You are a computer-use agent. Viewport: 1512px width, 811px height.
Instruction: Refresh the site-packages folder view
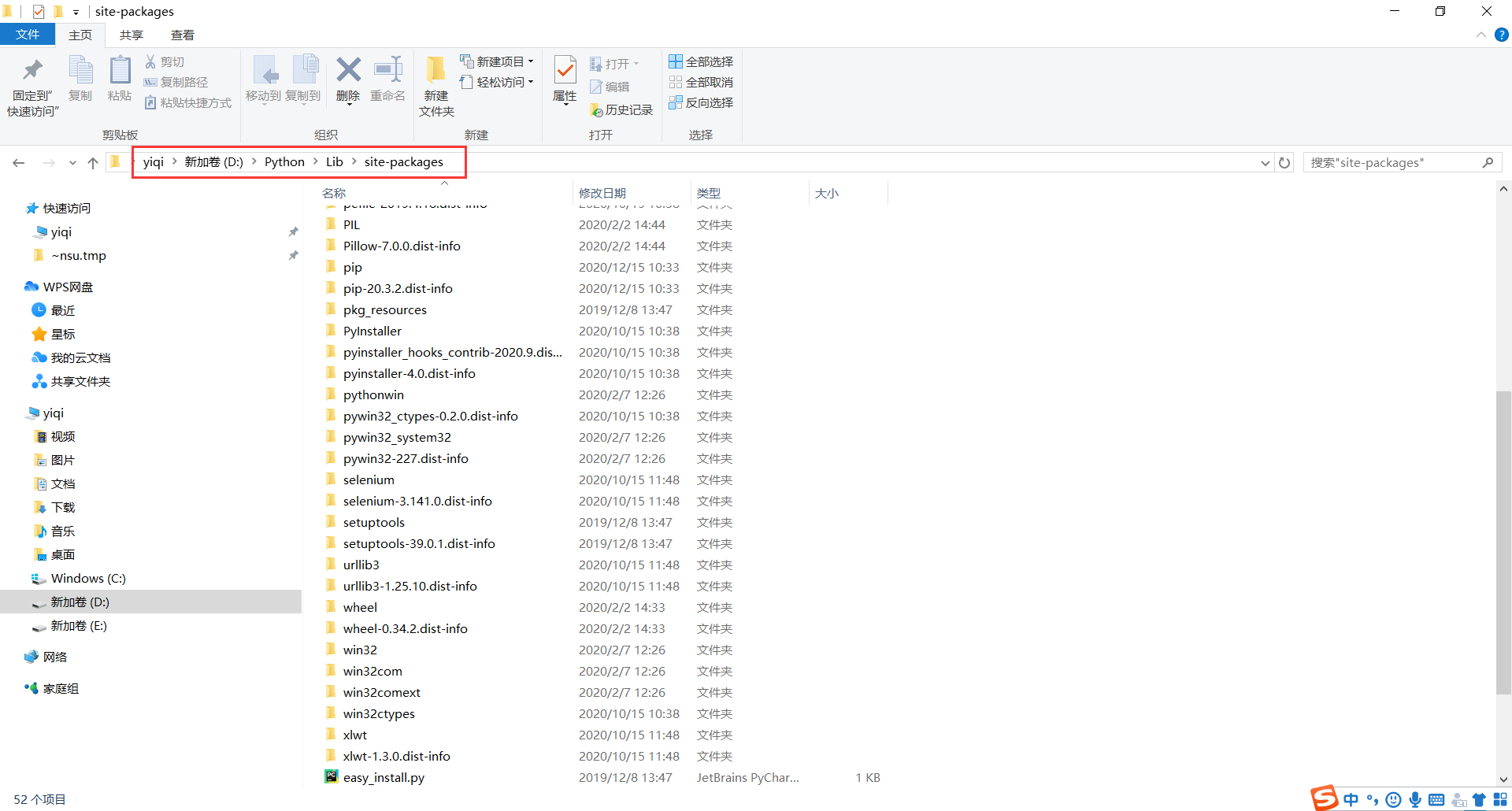[1284, 163]
